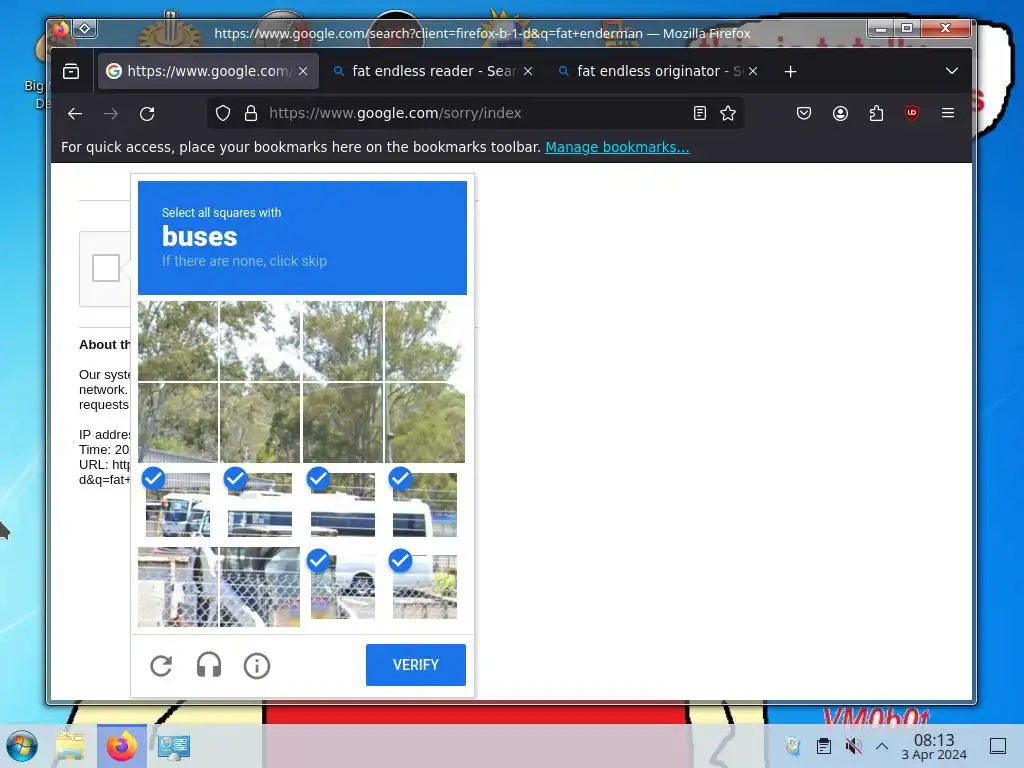The height and width of the screenshot is (768, 1024).
Task: Click the muted speaker tray icon
Action: point(853,746)
